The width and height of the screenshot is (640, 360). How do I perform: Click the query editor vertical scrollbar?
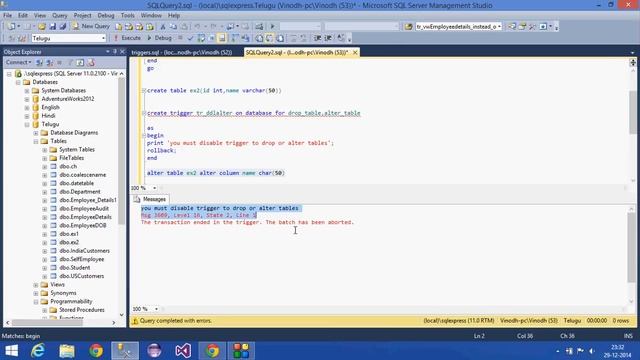pyautogui.click(x=633, y=112)
